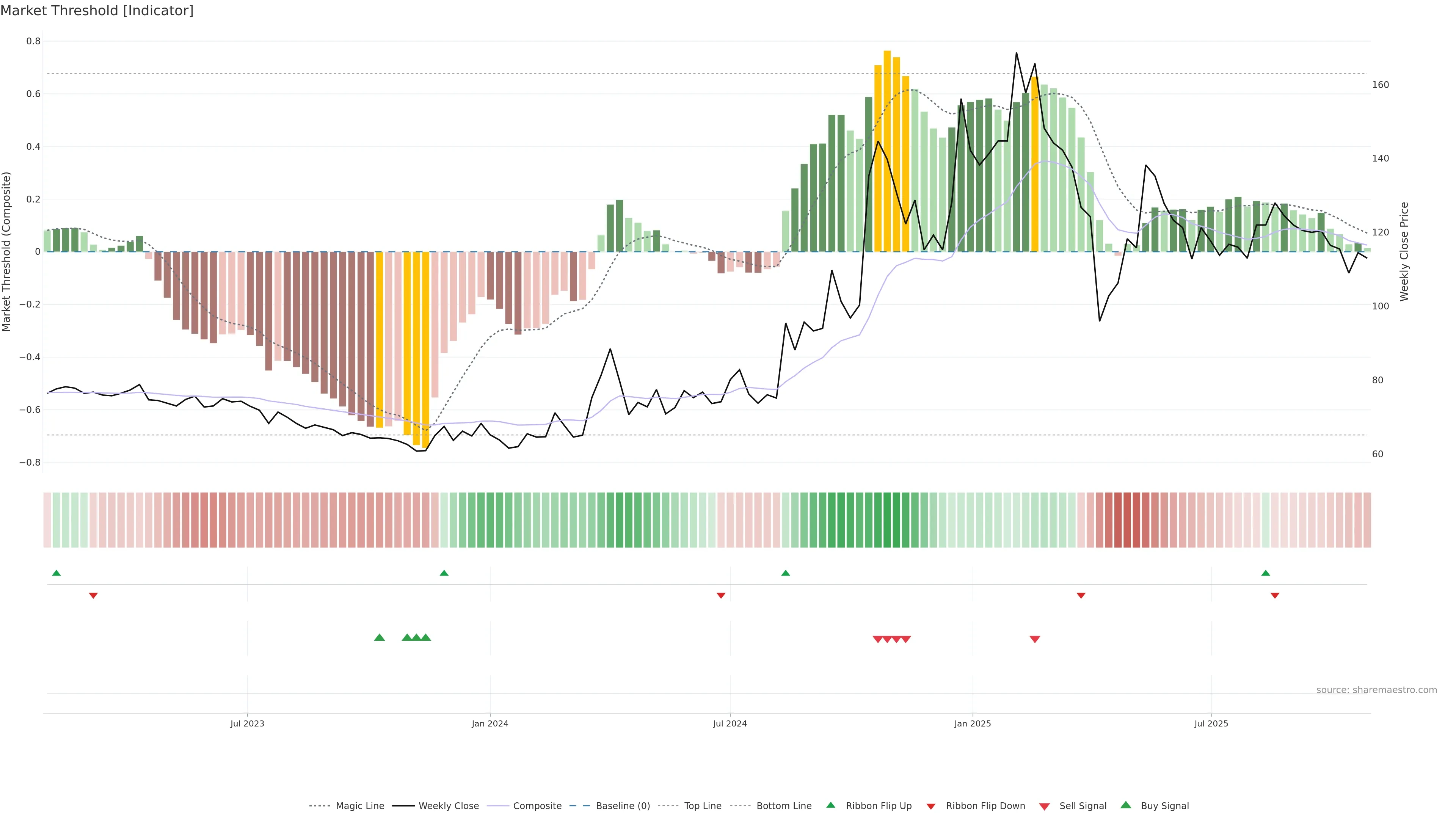Click the sharemaestro.com source text

coord(1376,690)
